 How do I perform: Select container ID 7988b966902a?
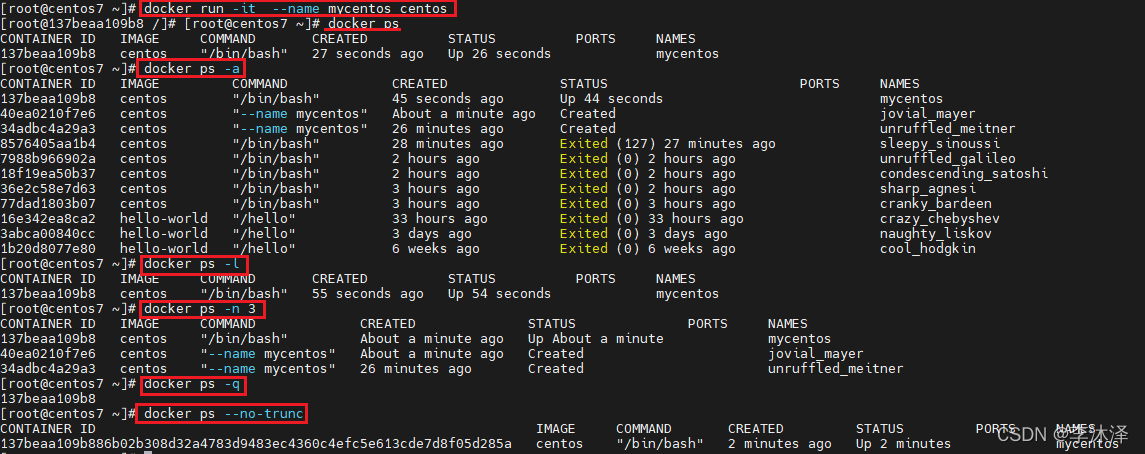coord(48,158)
